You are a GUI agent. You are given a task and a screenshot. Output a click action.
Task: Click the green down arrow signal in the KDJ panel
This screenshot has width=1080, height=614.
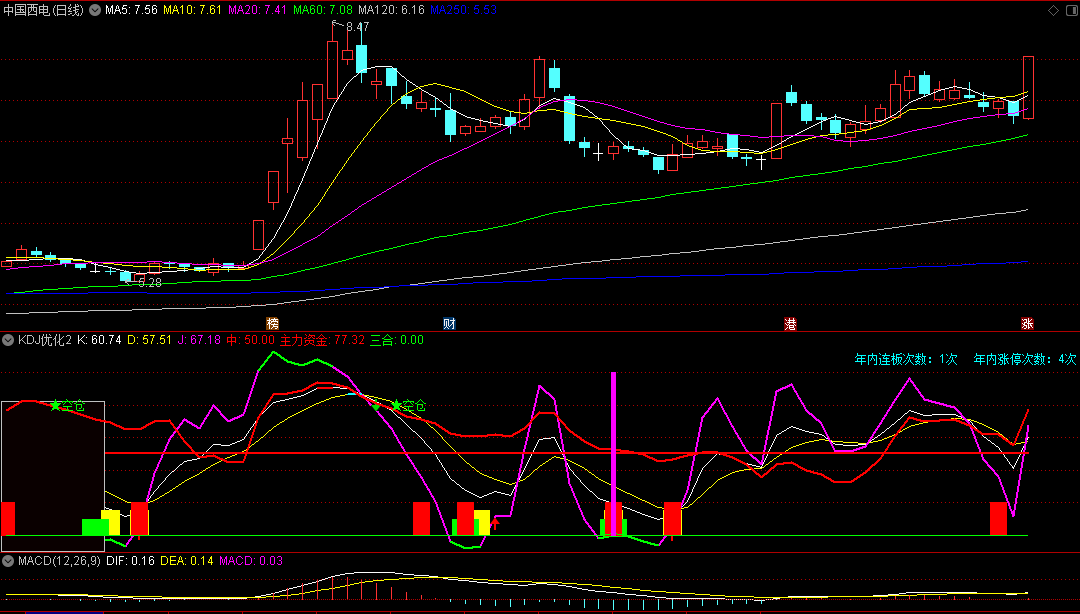pos(376,407)
